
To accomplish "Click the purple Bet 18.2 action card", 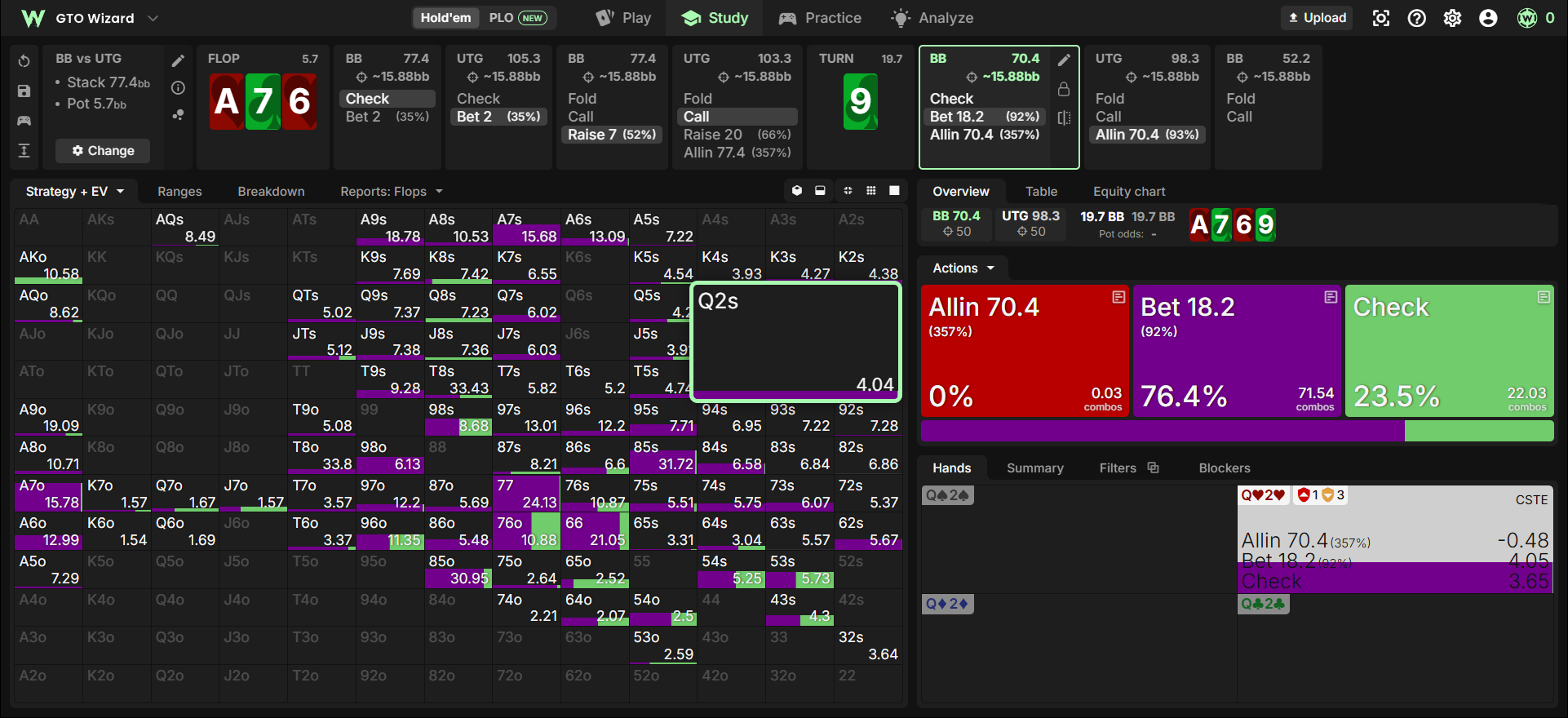I will (x=1237, y=351).
